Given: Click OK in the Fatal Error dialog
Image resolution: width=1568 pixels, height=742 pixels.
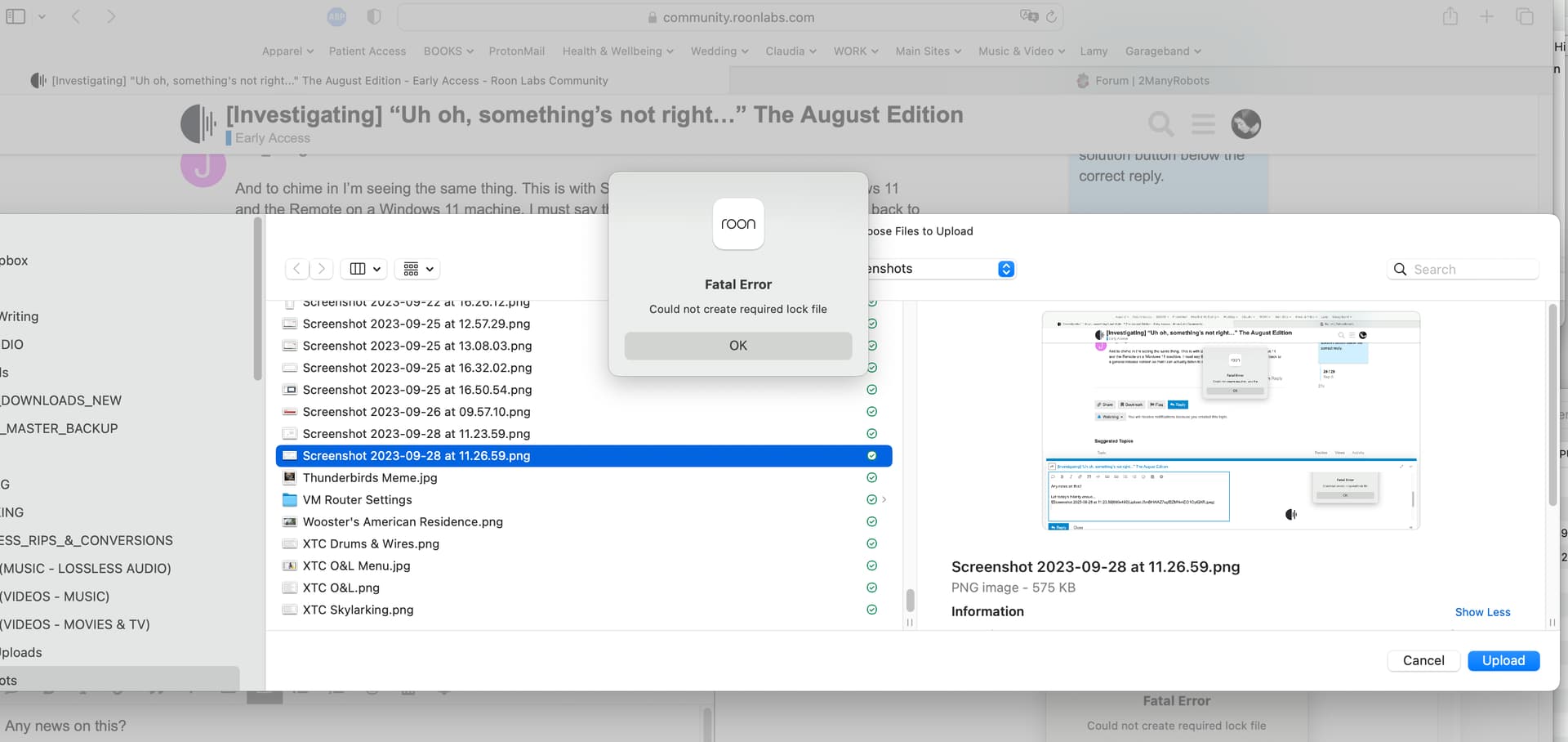Looking at the screenshot, I should 738,346.
